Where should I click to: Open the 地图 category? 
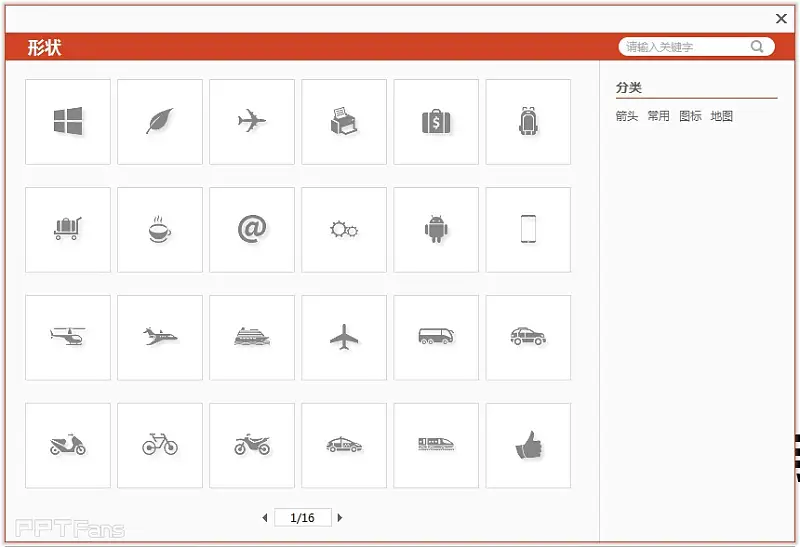(x=722, y=116)
